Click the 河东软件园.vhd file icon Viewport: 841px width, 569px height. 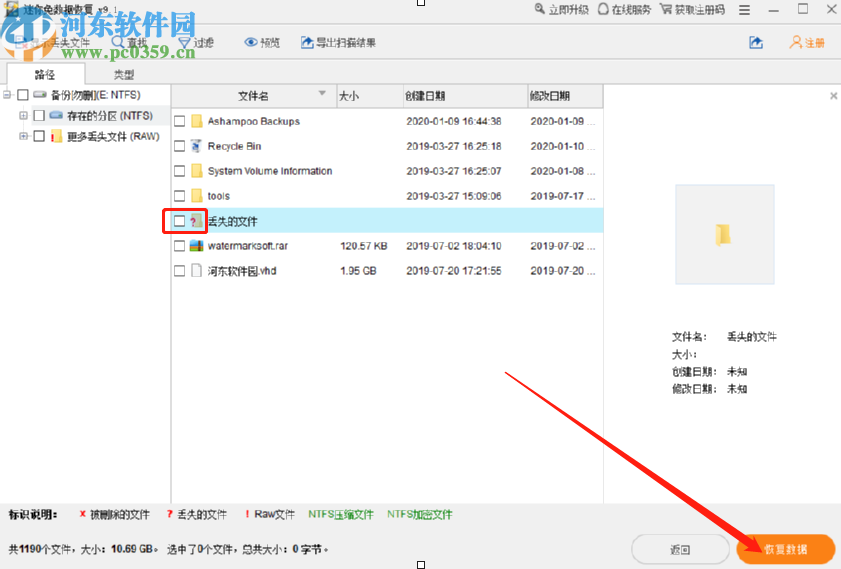pos(197,271)
